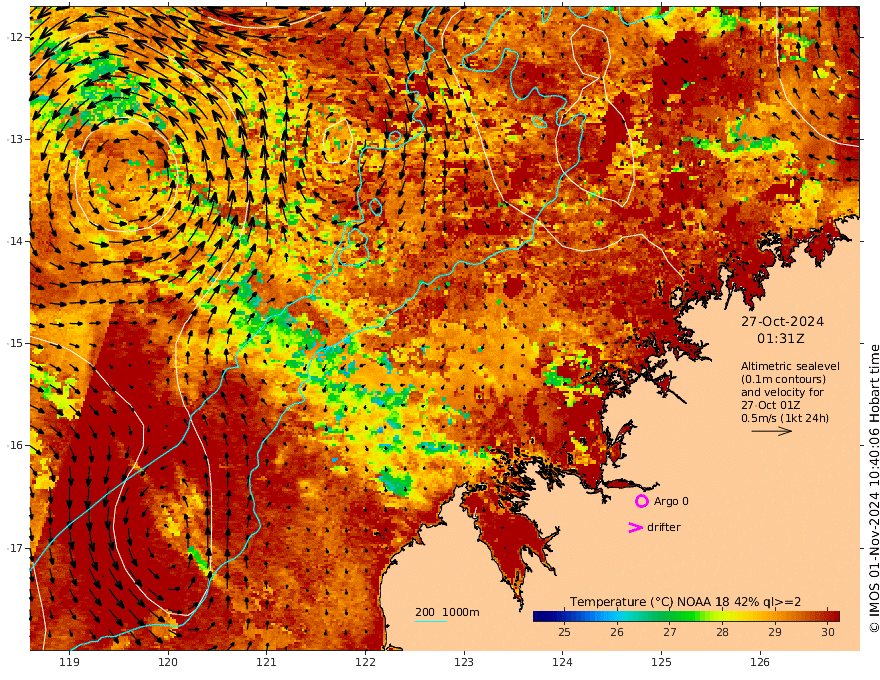Click the magenta drifter legend arrowhead
This screenshot has width=880, height=680.
635,527
